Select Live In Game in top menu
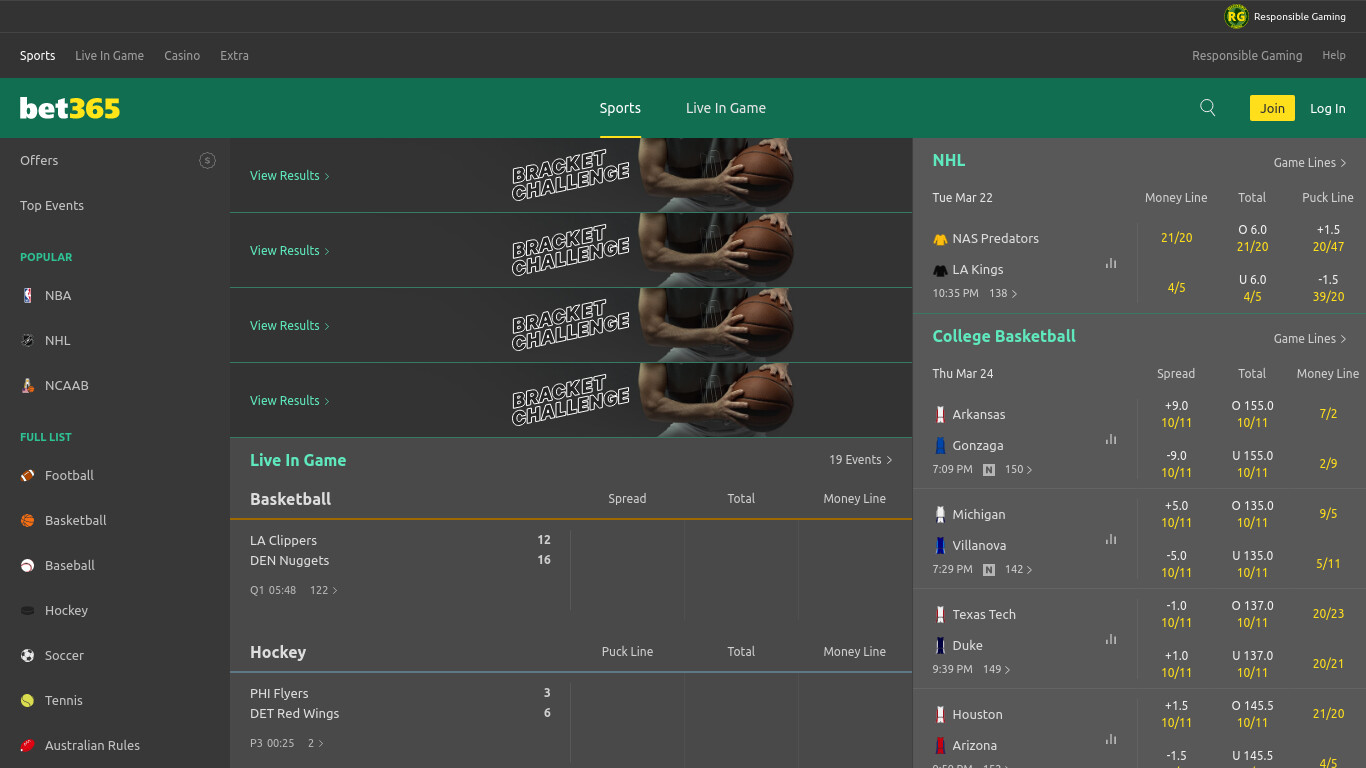 coord(109,56)
